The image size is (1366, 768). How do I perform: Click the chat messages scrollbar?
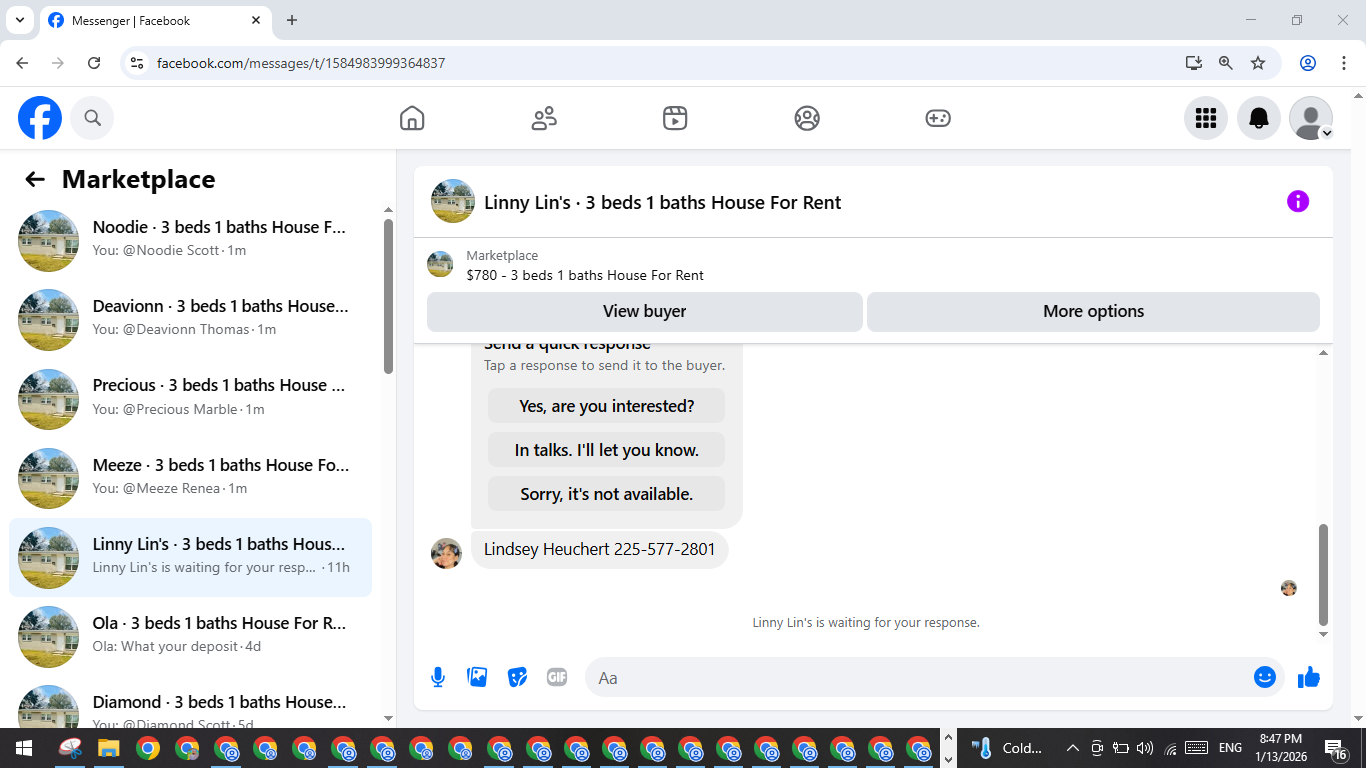(1324, 574)
